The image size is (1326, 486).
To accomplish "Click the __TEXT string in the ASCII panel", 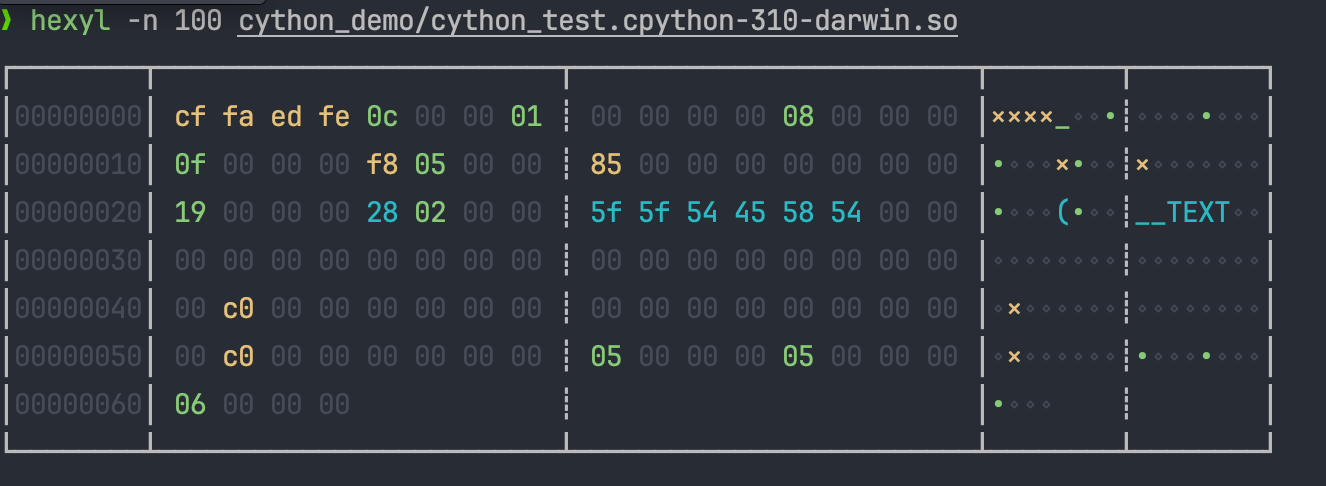I will pos(1182,212).
